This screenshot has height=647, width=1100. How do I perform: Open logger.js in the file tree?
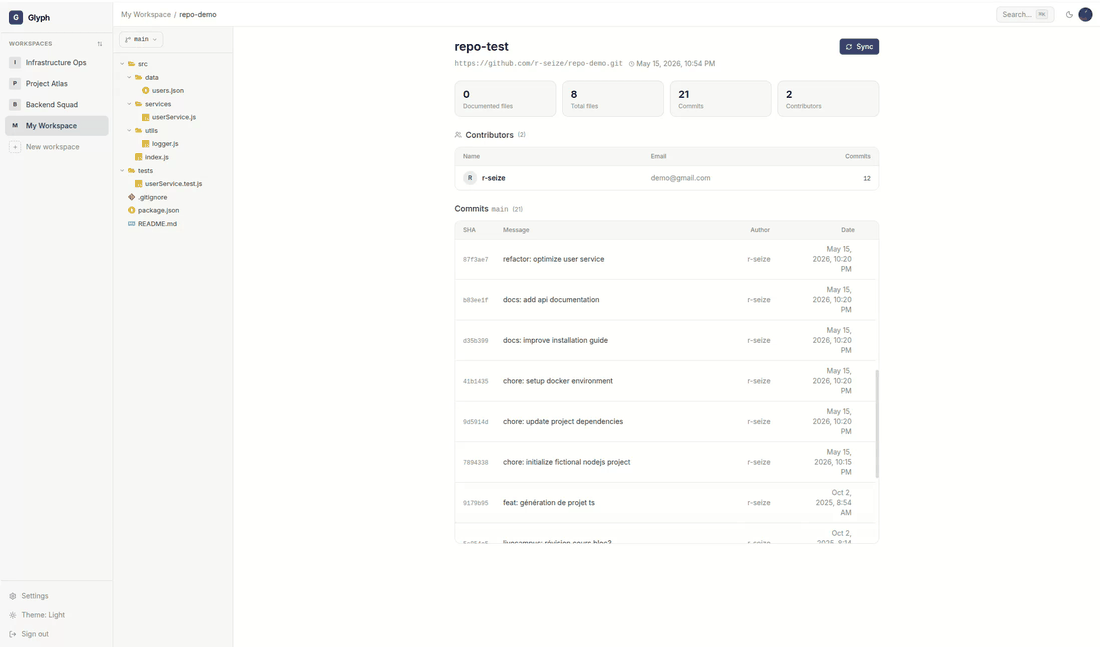click(x=165, y=144)
